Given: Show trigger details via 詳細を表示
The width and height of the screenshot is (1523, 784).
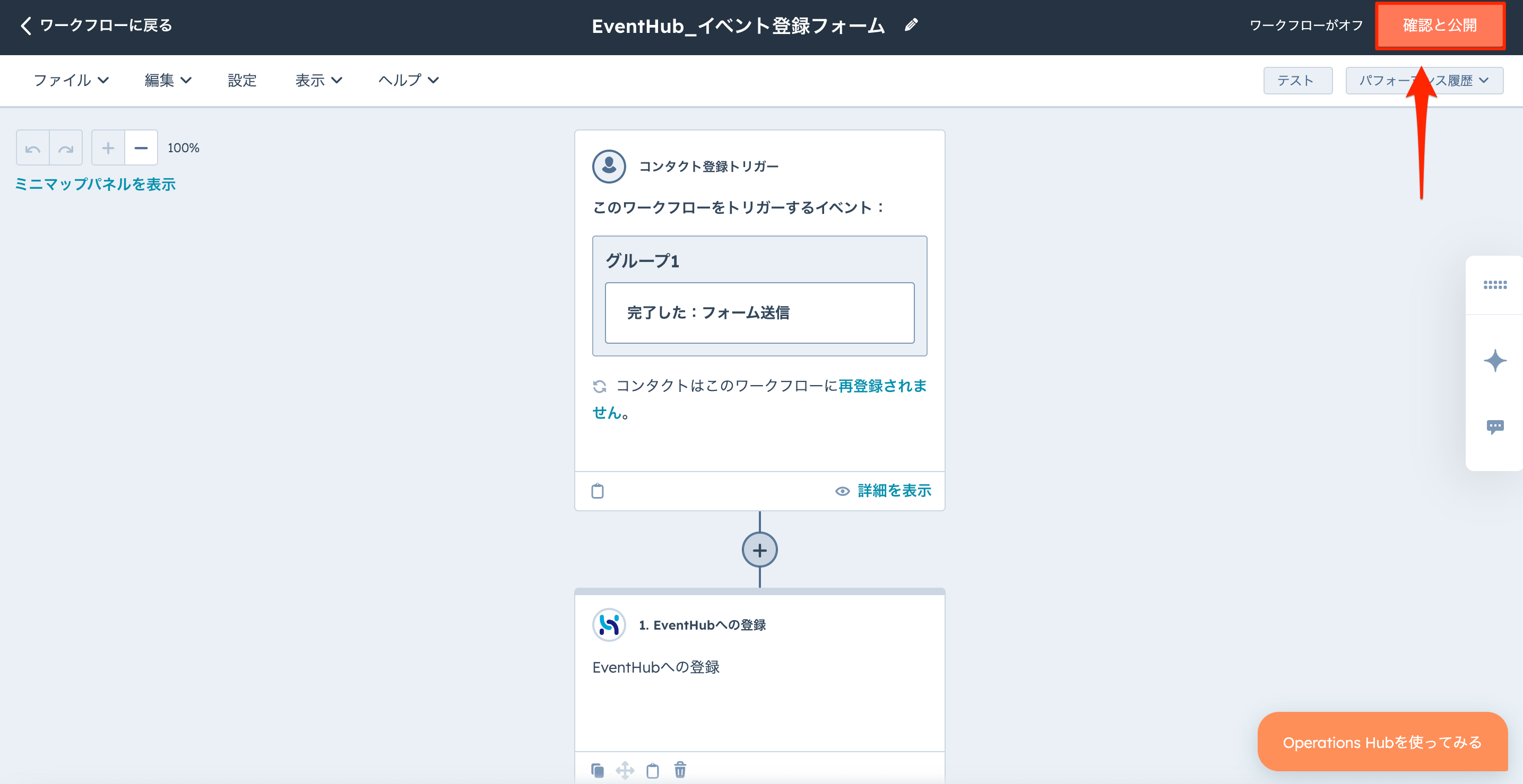Looking at the screenshot, I should pos(884,490).
